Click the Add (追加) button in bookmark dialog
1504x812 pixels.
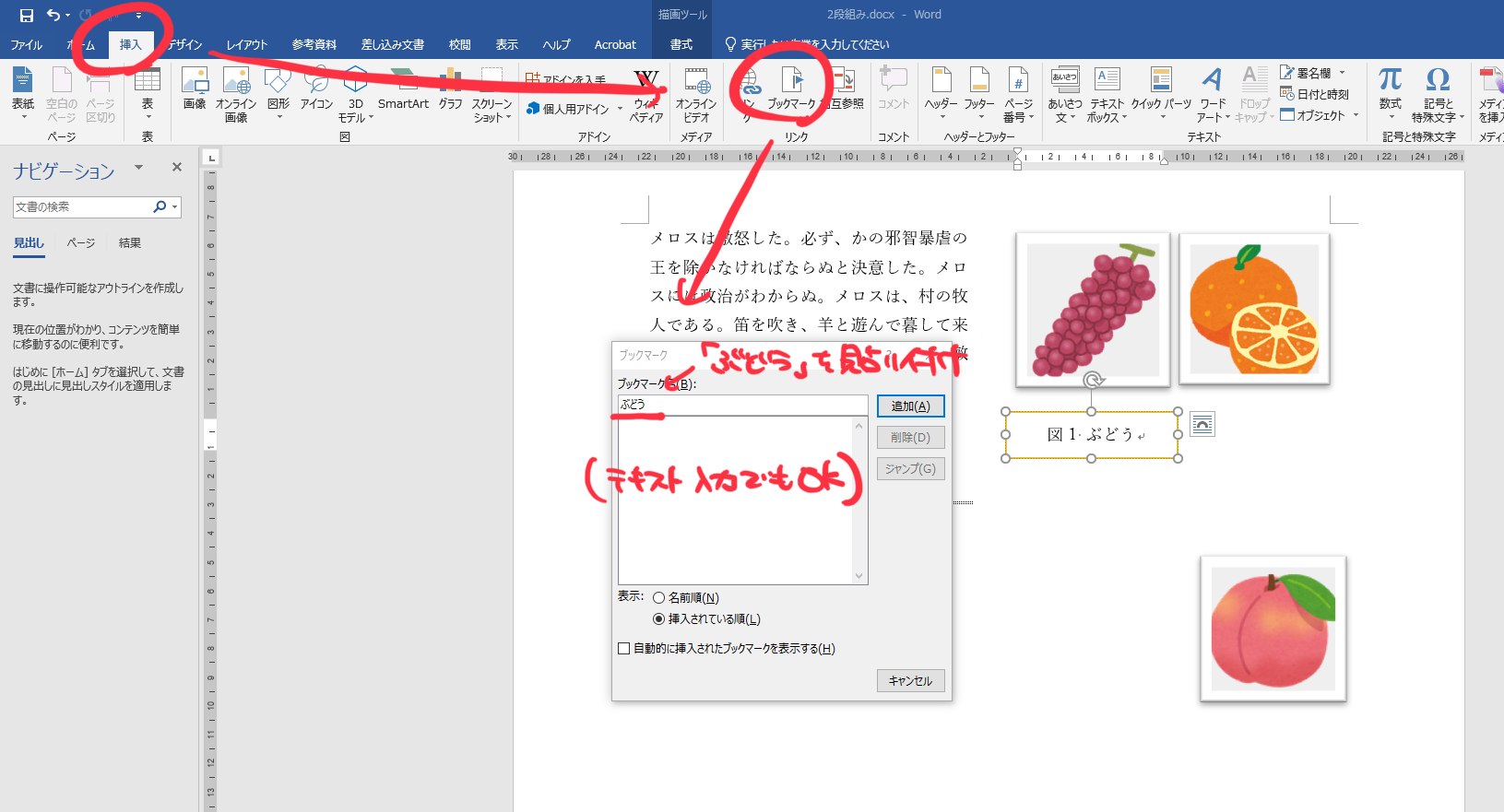point(911,406)
